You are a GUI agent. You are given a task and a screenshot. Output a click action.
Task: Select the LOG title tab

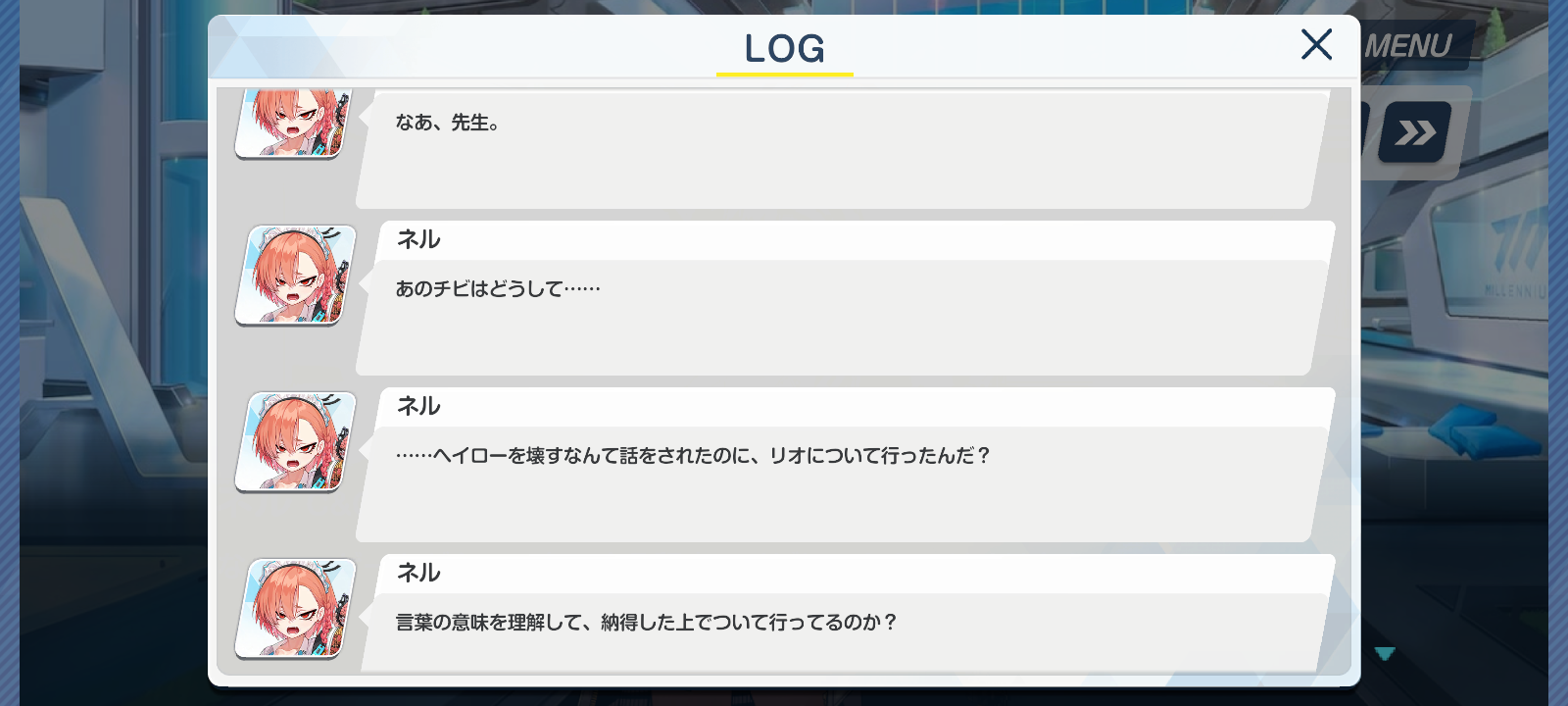click(x=784, y=48)
